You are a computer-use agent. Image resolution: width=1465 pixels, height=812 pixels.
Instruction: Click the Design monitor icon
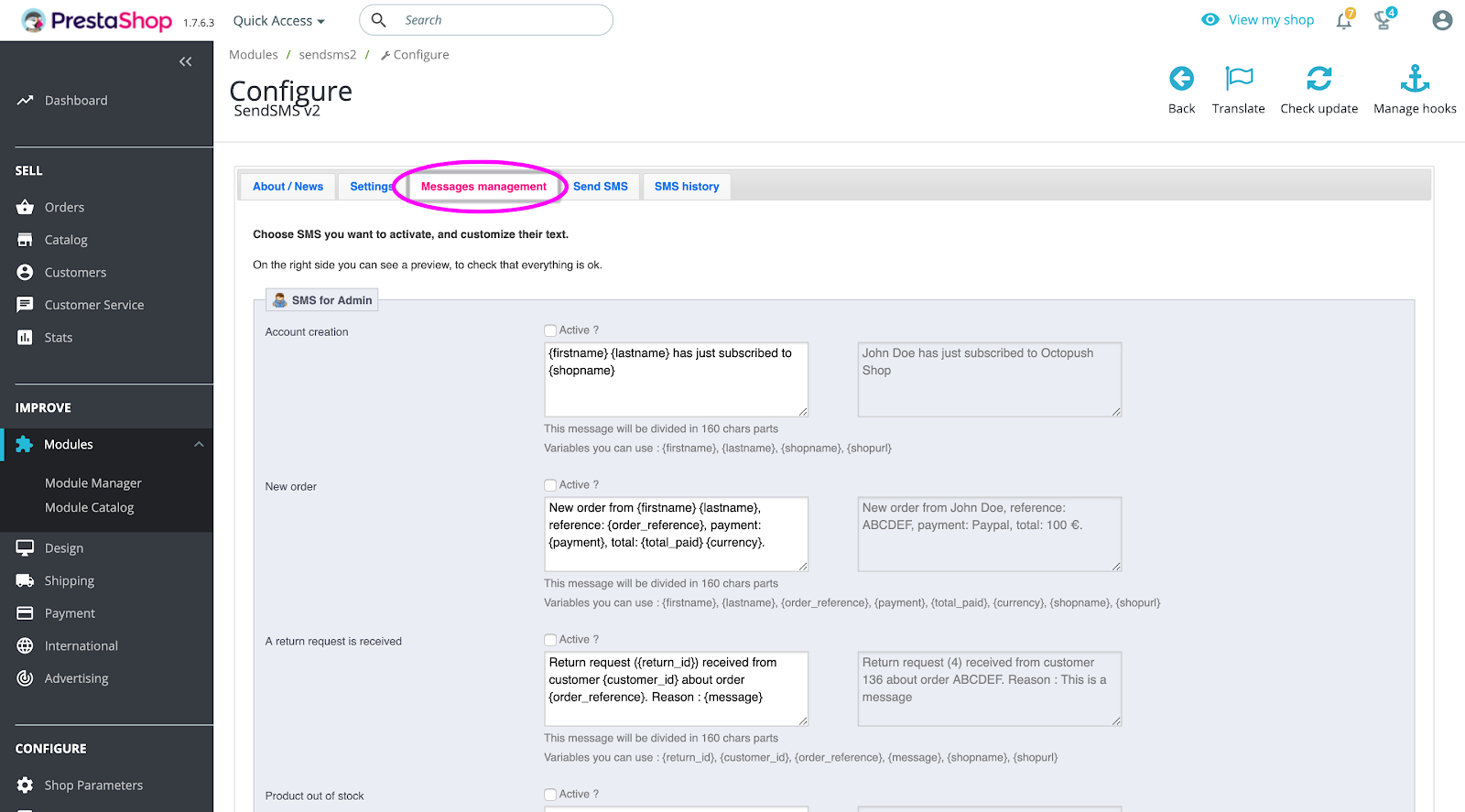[x=25, y=548]
